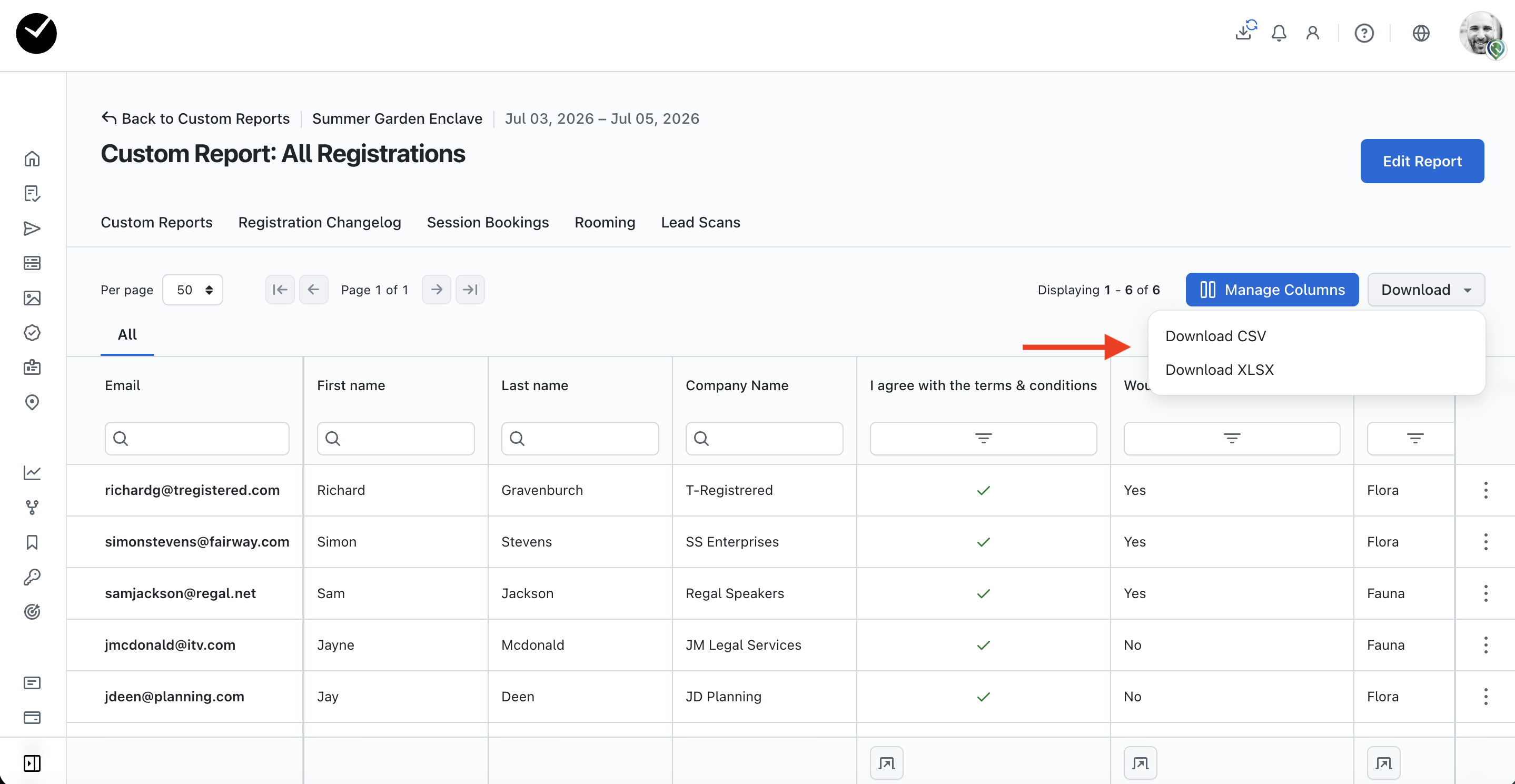Switch to Session Bookings tab

click(488, 222)
